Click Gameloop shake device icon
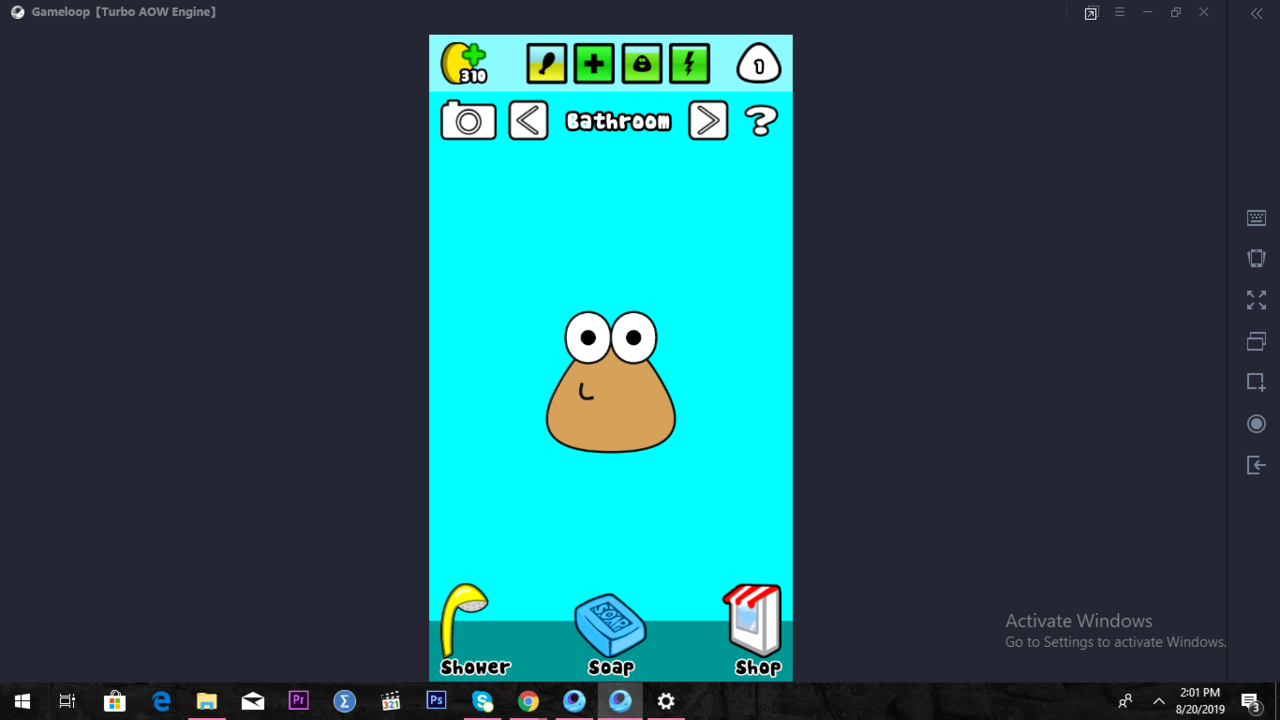 coord(1257,258)
